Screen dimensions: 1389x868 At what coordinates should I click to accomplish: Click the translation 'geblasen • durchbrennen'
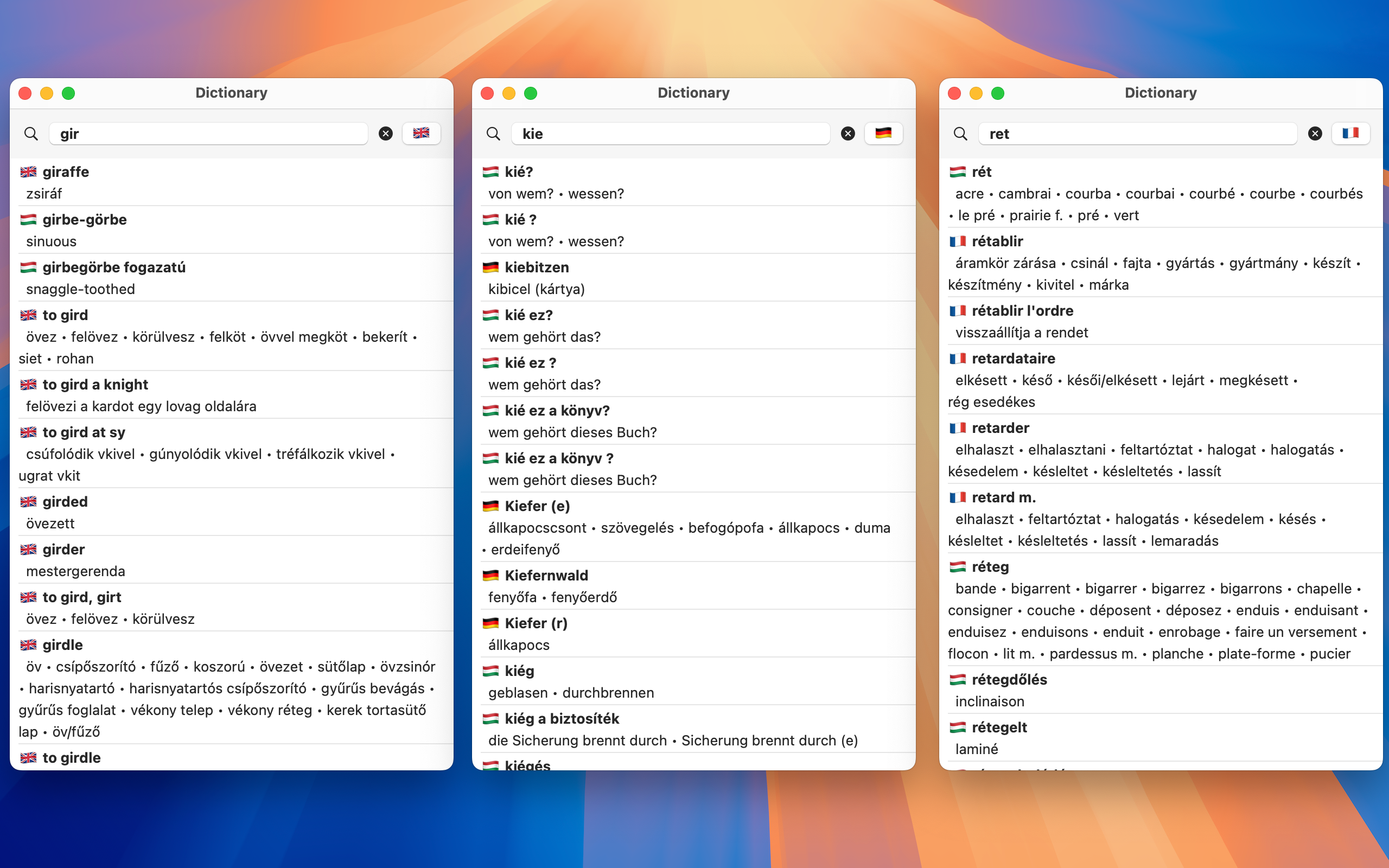(571, 692)
